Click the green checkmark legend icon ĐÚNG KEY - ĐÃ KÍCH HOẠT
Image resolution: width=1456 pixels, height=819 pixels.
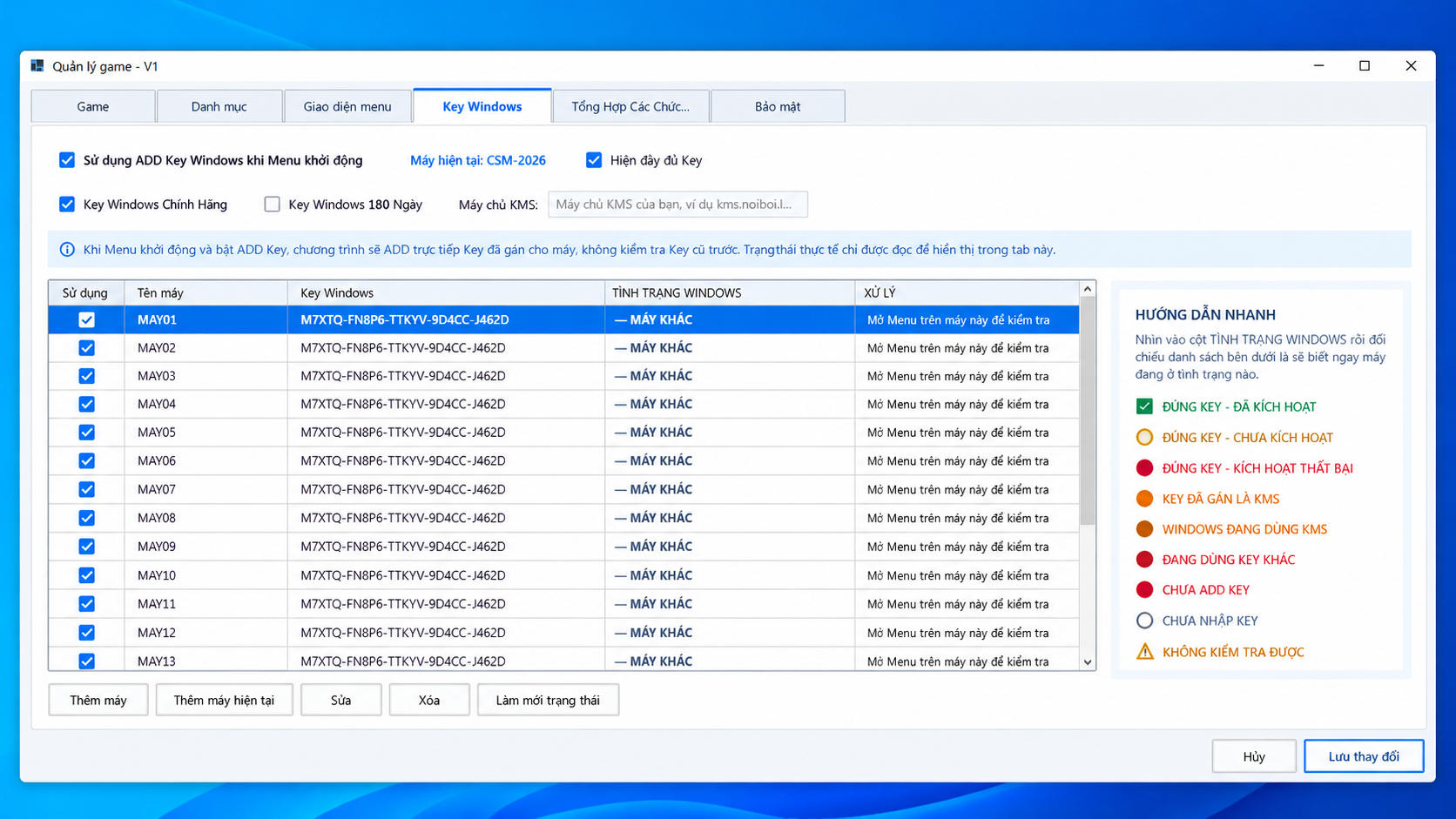pos(1144,406)
